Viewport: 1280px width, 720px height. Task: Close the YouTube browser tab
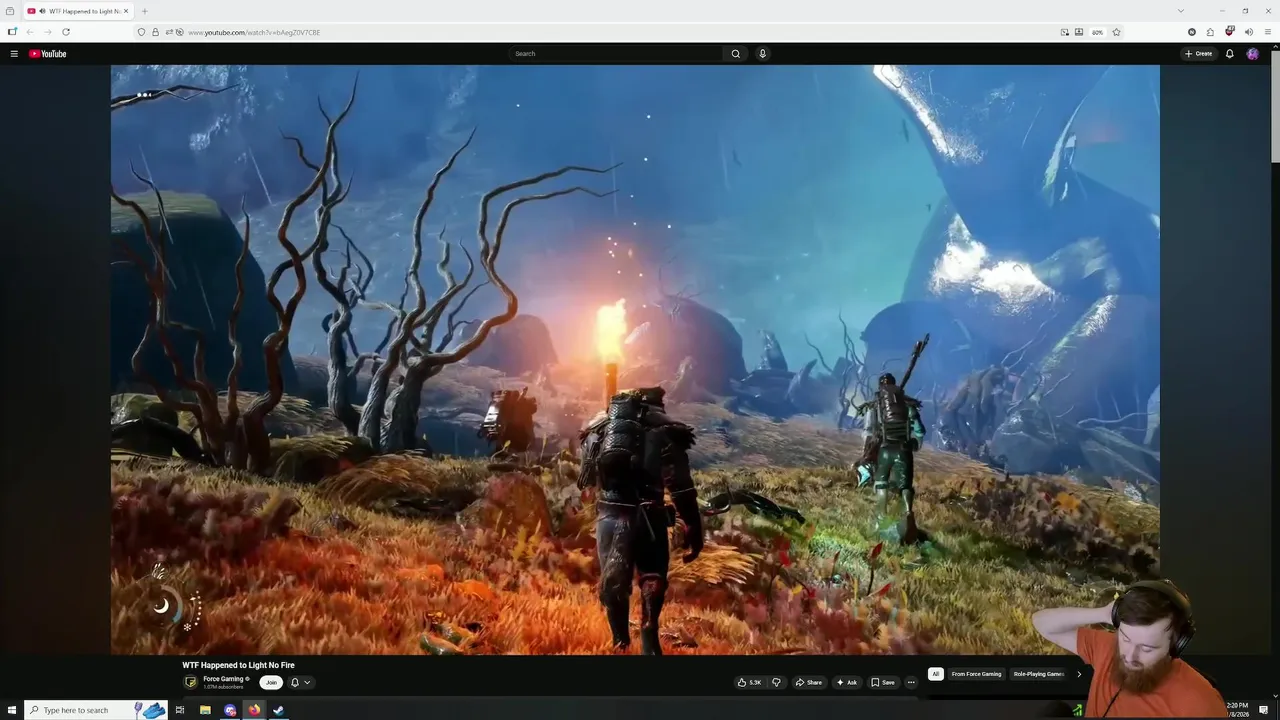pos(127,11)
